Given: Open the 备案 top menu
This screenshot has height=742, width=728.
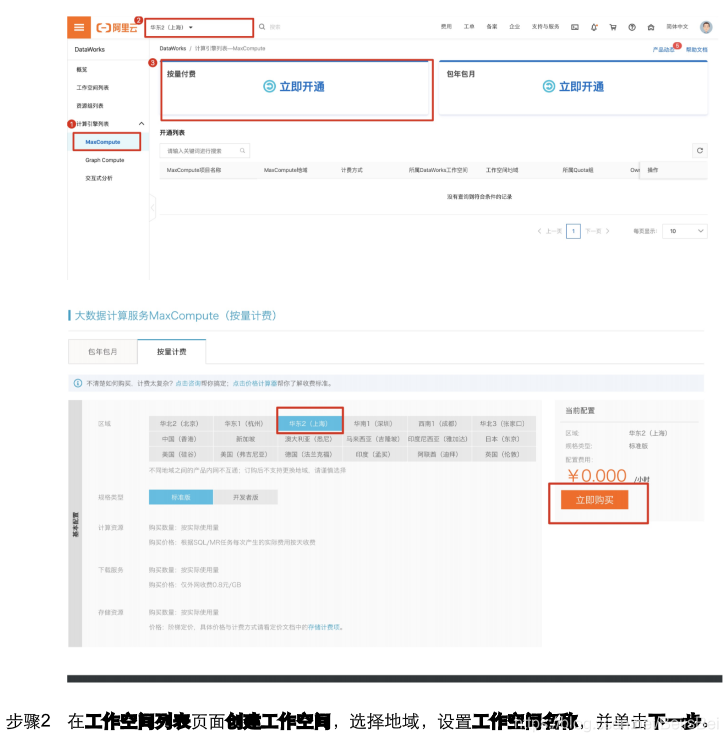Looking at the screenshot, I should (492, 26).
